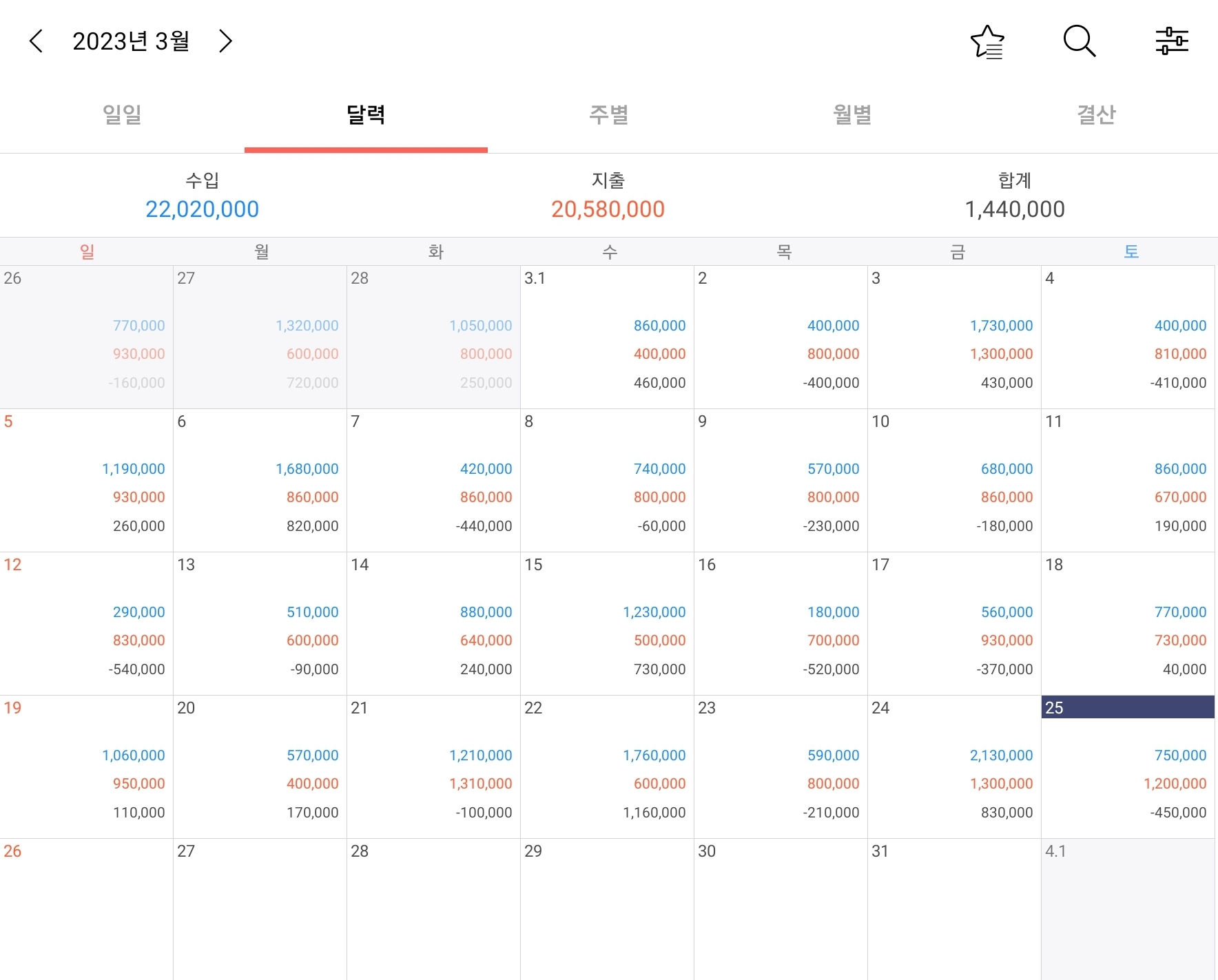Screen dimensions: 1218x980
Task: Switch to the 주별 tab
Action: tap(609, 114)
